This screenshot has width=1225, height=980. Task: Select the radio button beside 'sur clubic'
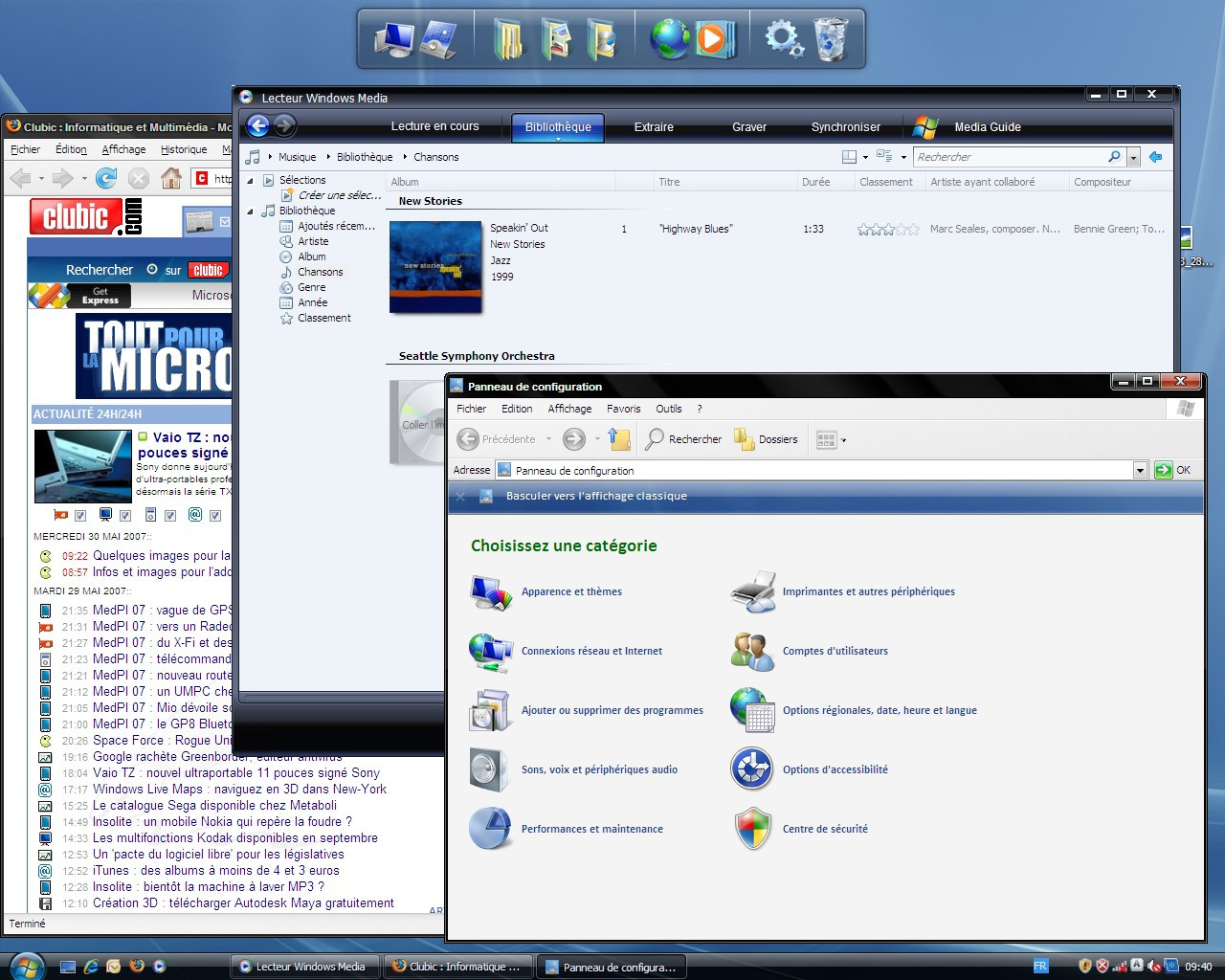click(152, 270)
